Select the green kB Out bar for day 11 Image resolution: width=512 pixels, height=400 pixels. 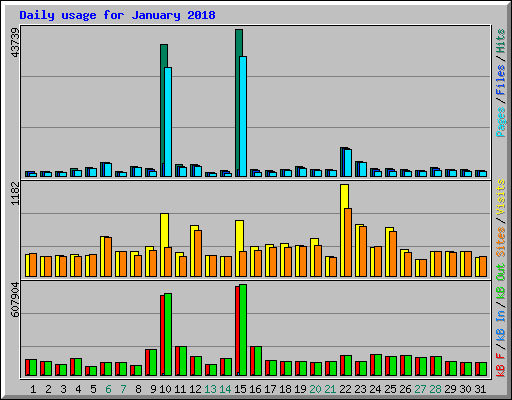(183, 361)
